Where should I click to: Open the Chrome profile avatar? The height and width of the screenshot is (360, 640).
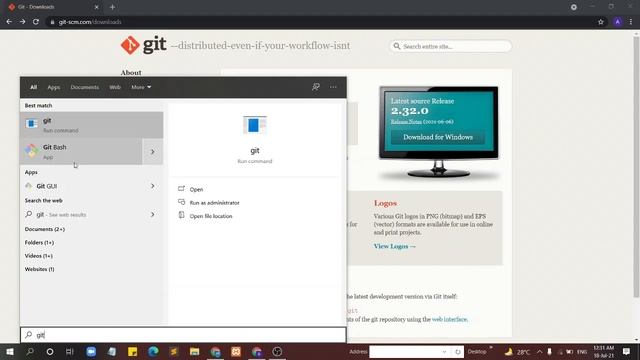coord(618,22)
